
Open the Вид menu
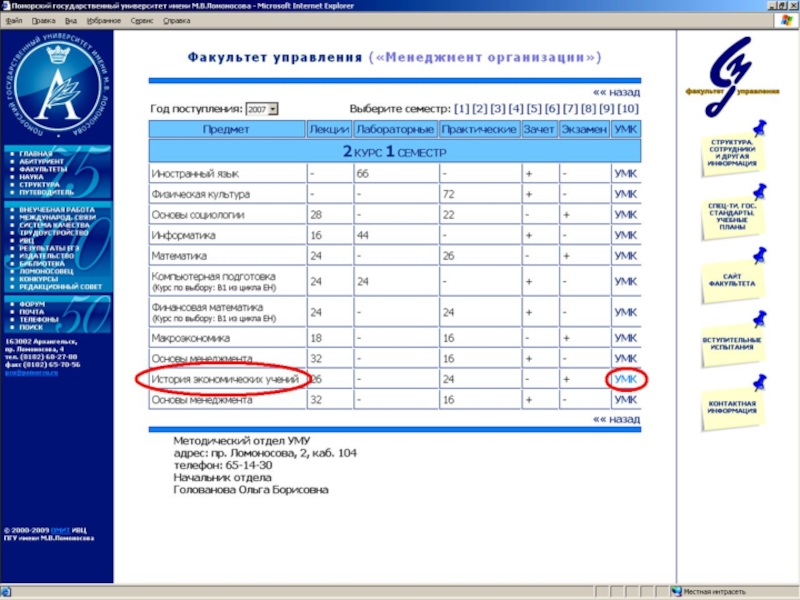(x=71, y=21)
